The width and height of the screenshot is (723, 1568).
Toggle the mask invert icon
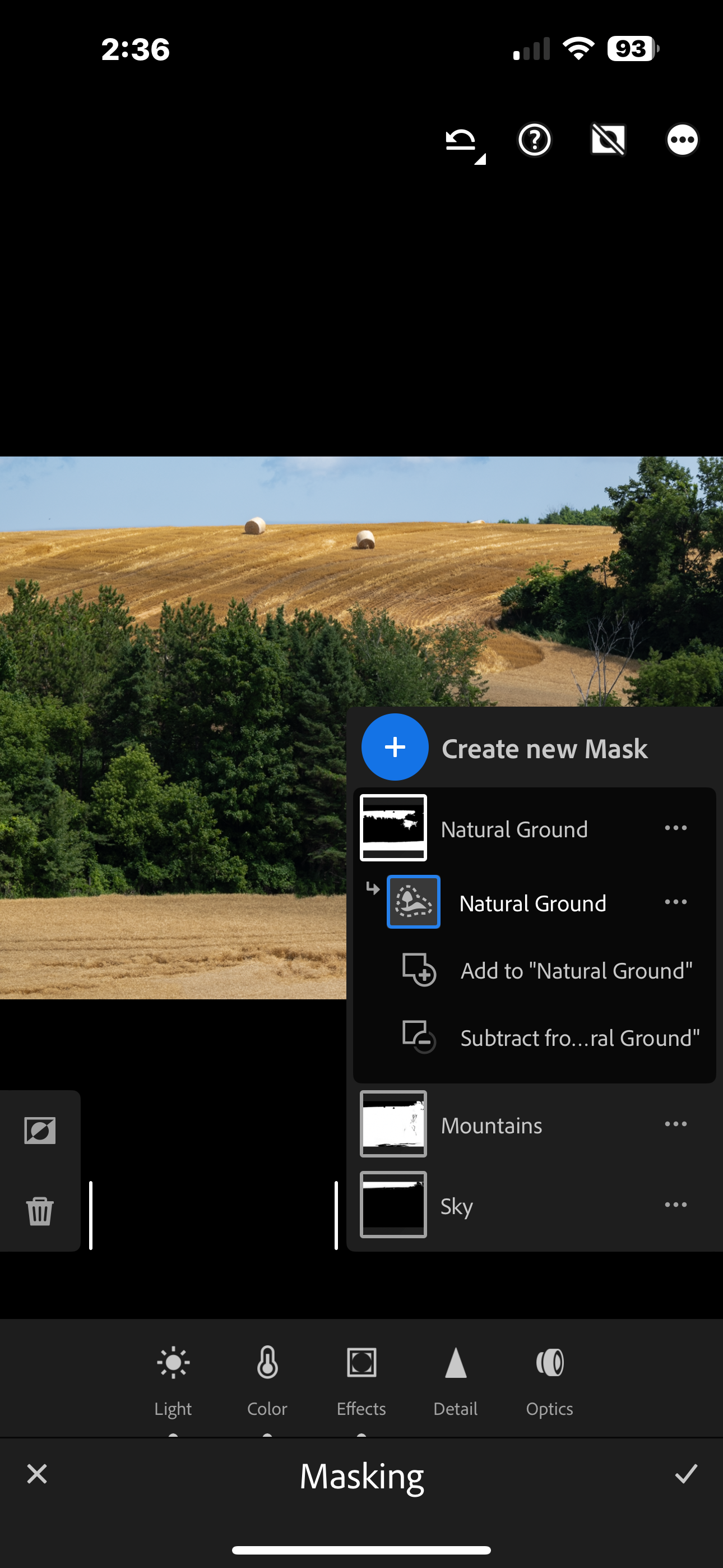click(40, 1131)
